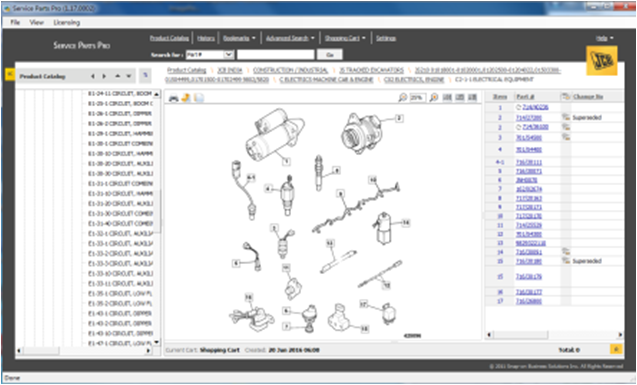Viewport: 637px width, 385px height.
Task: Open the Licensing menu
Action: coord(67,22)
